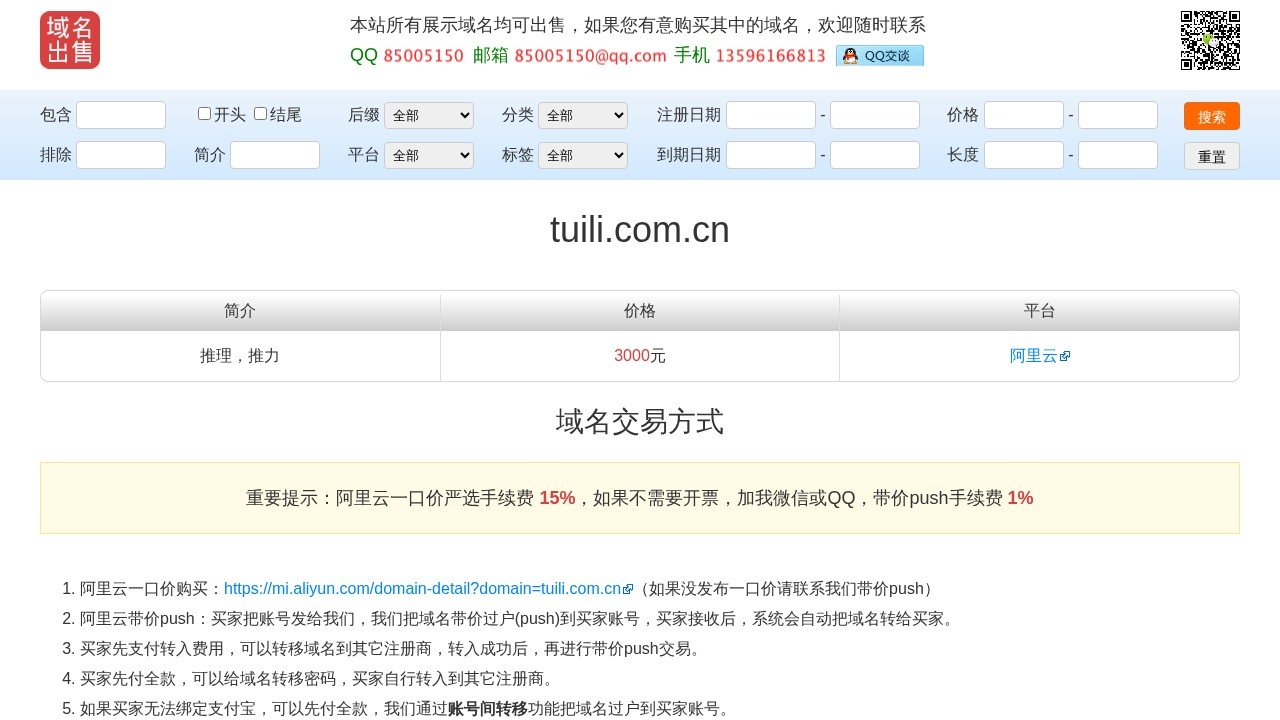Click the QQ penguin icon on QQ交谈 button
The width and height of the screenshot is (1280, 720).
pos(849,56)
